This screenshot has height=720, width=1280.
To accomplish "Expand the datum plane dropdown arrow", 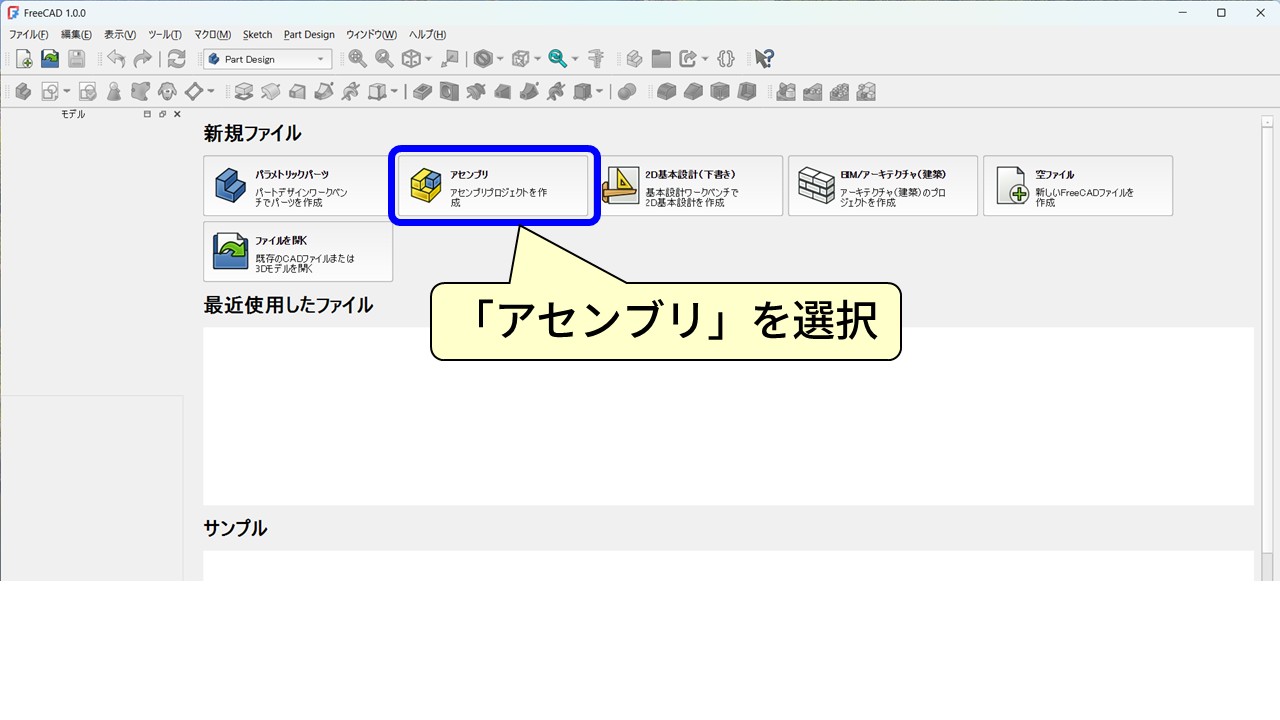I will 211,92.
